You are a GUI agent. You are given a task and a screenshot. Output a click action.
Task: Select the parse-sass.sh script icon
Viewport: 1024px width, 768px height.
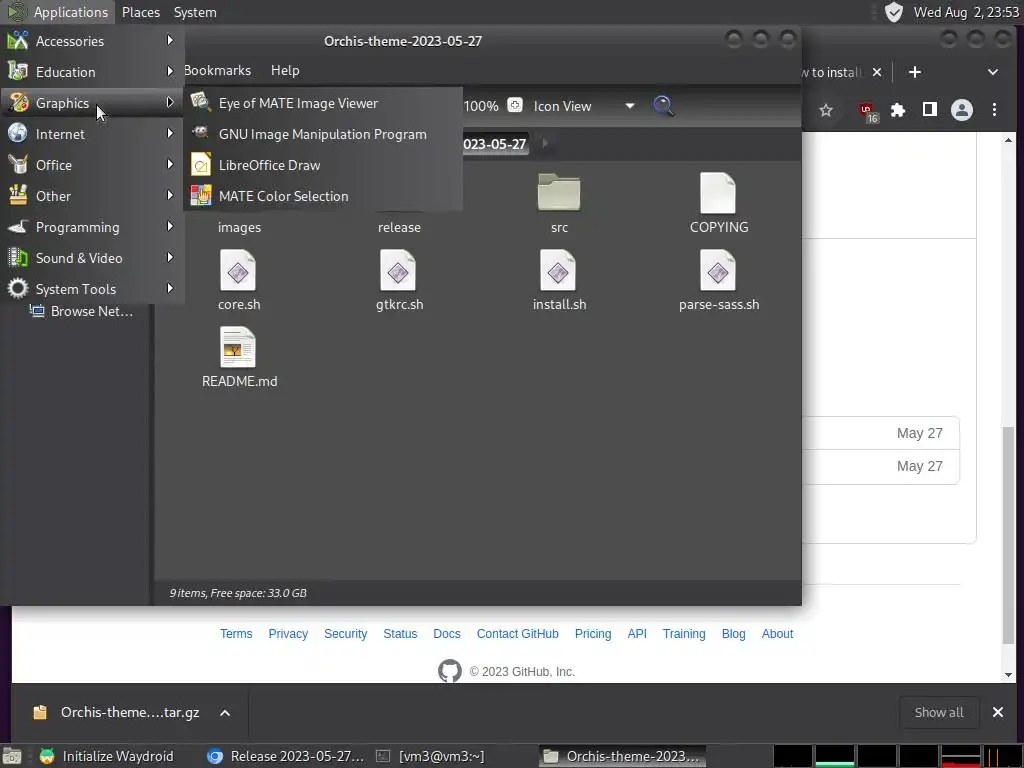(x=718, y=270)
